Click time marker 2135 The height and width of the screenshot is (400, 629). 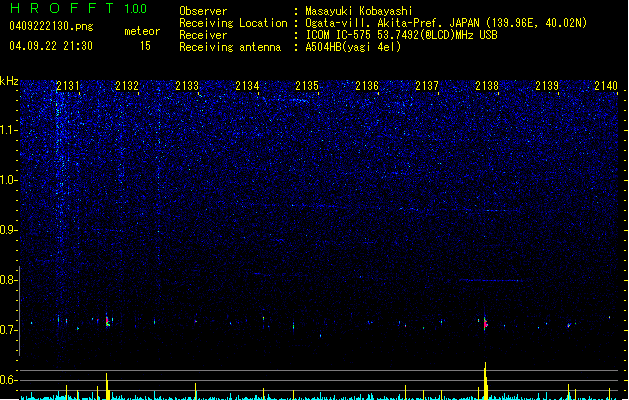point(307,86)
